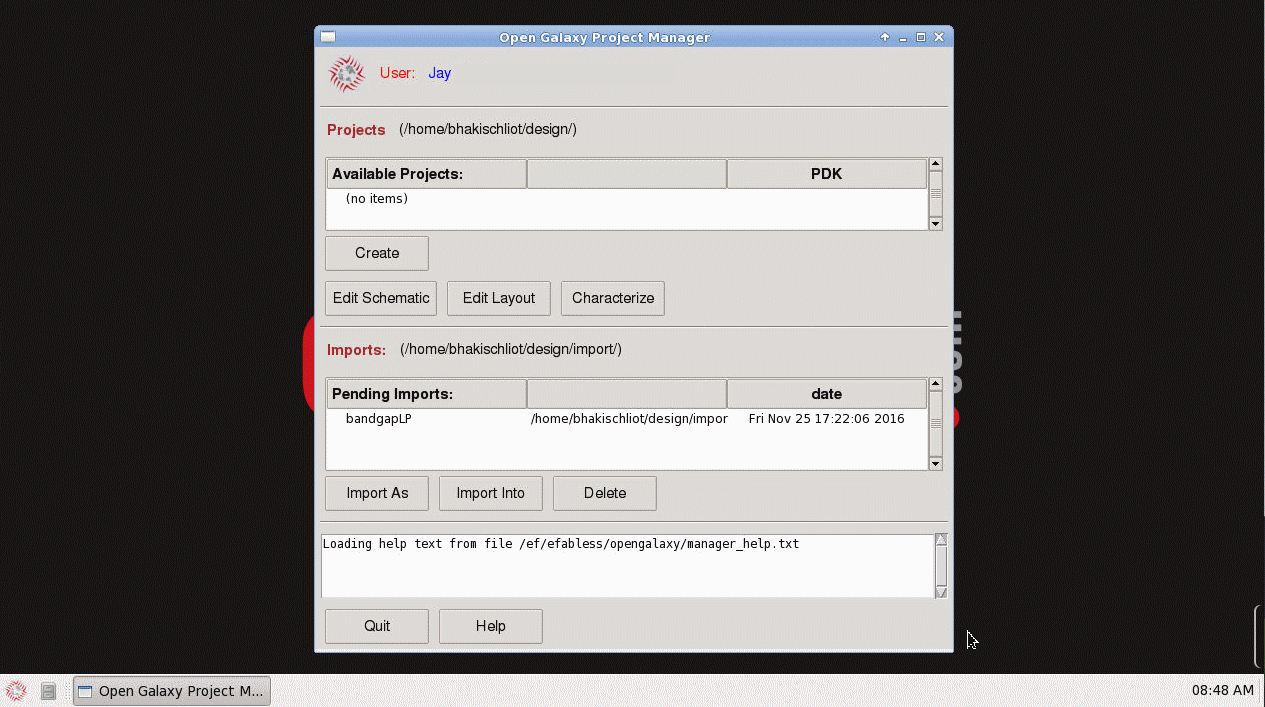Click the Imports section heading
This screenshot has width=1265, height=707.
[357, 350]
